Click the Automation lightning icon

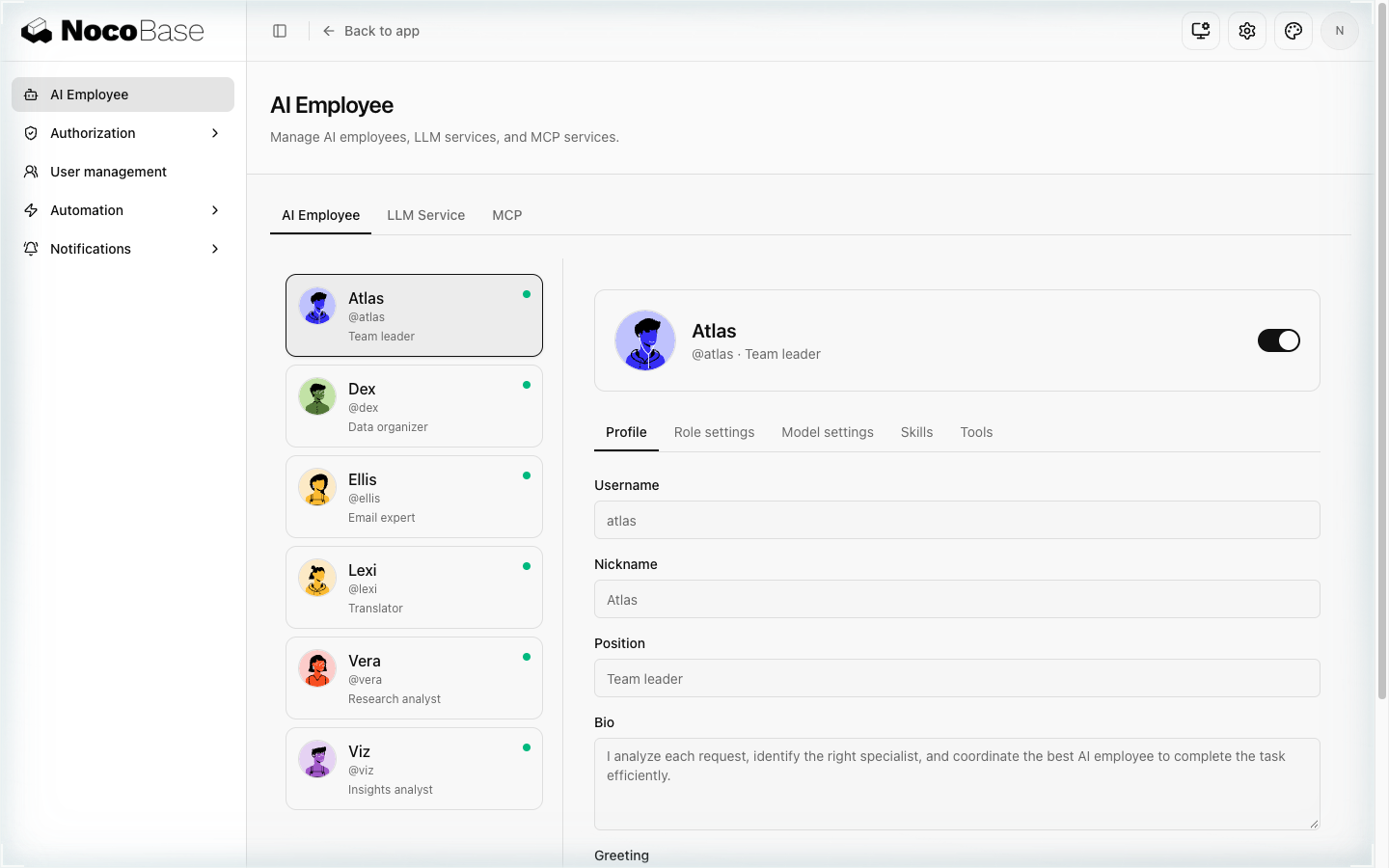click(x=31, y=210)
